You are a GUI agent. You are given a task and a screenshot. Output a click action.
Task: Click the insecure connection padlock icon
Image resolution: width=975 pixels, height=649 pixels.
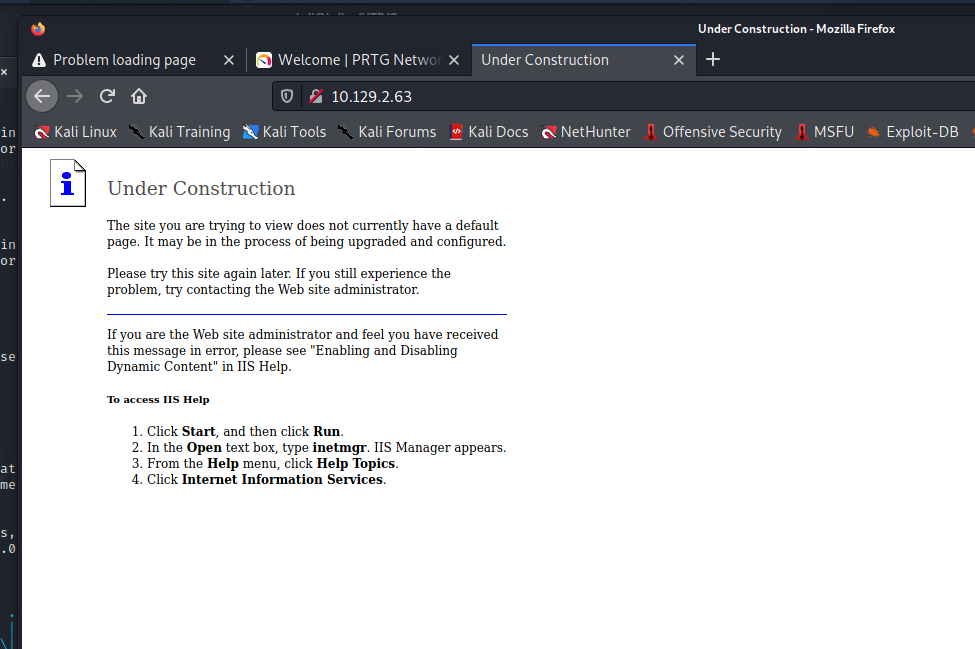point(316,96)
